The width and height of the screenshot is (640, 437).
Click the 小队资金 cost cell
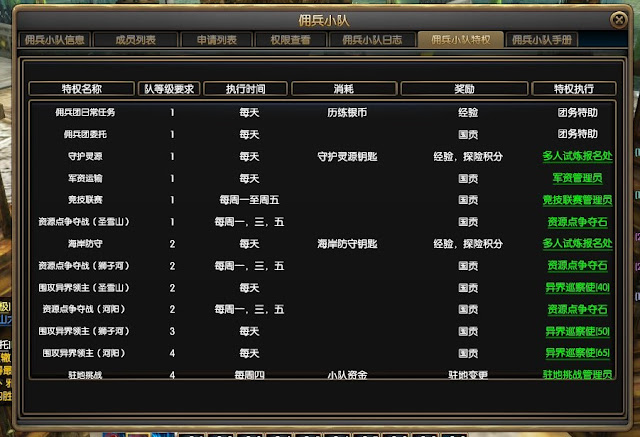pos(347,375)
